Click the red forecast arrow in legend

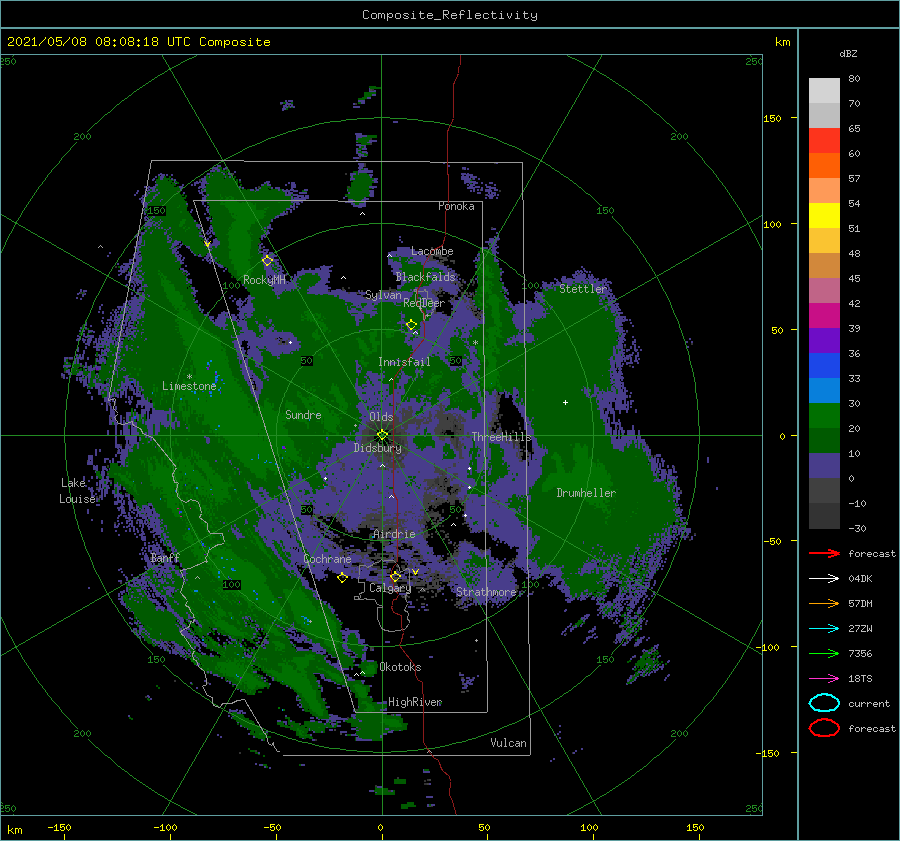click(x=824, y=553)
